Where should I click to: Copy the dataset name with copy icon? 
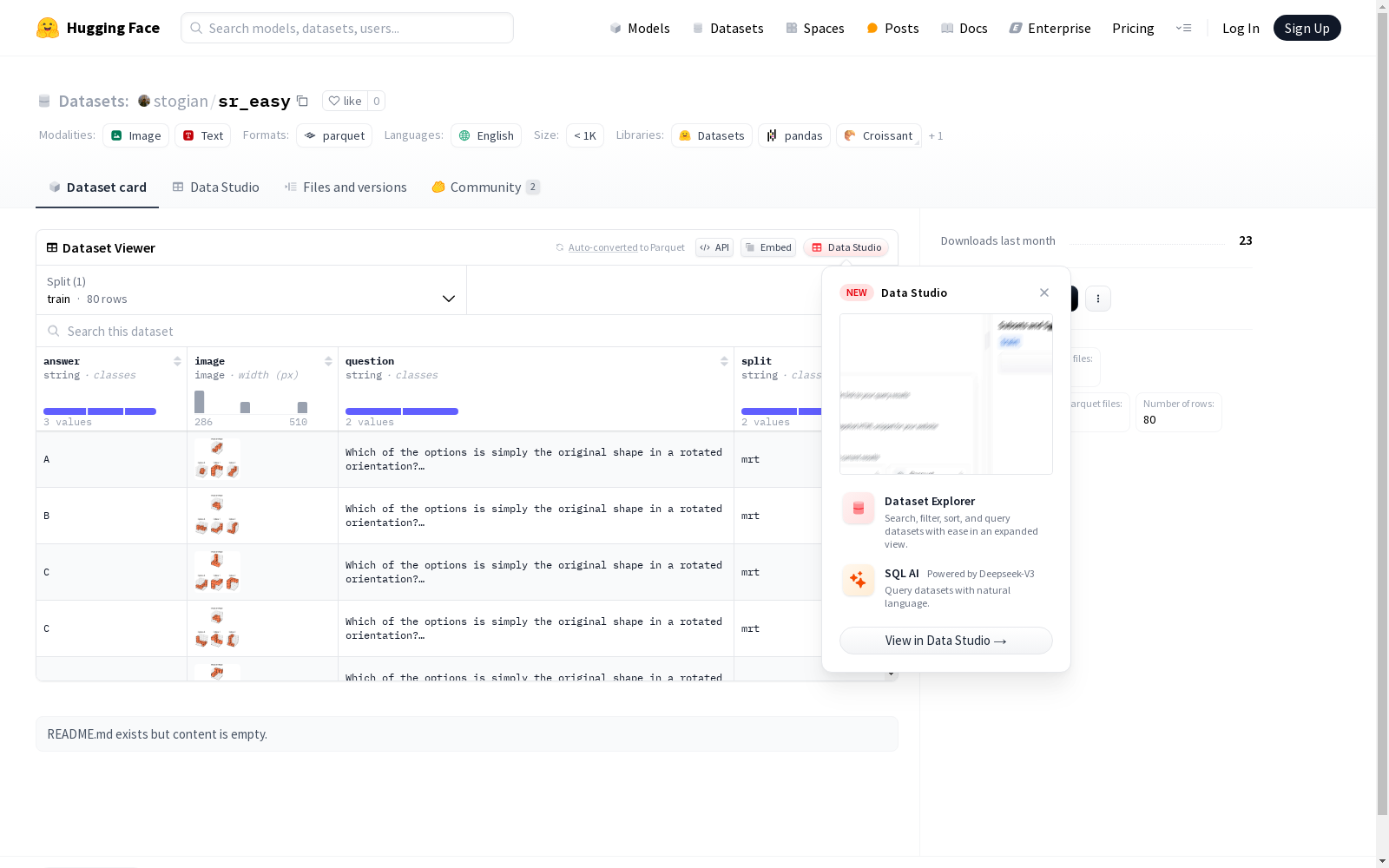coord(302,101)
